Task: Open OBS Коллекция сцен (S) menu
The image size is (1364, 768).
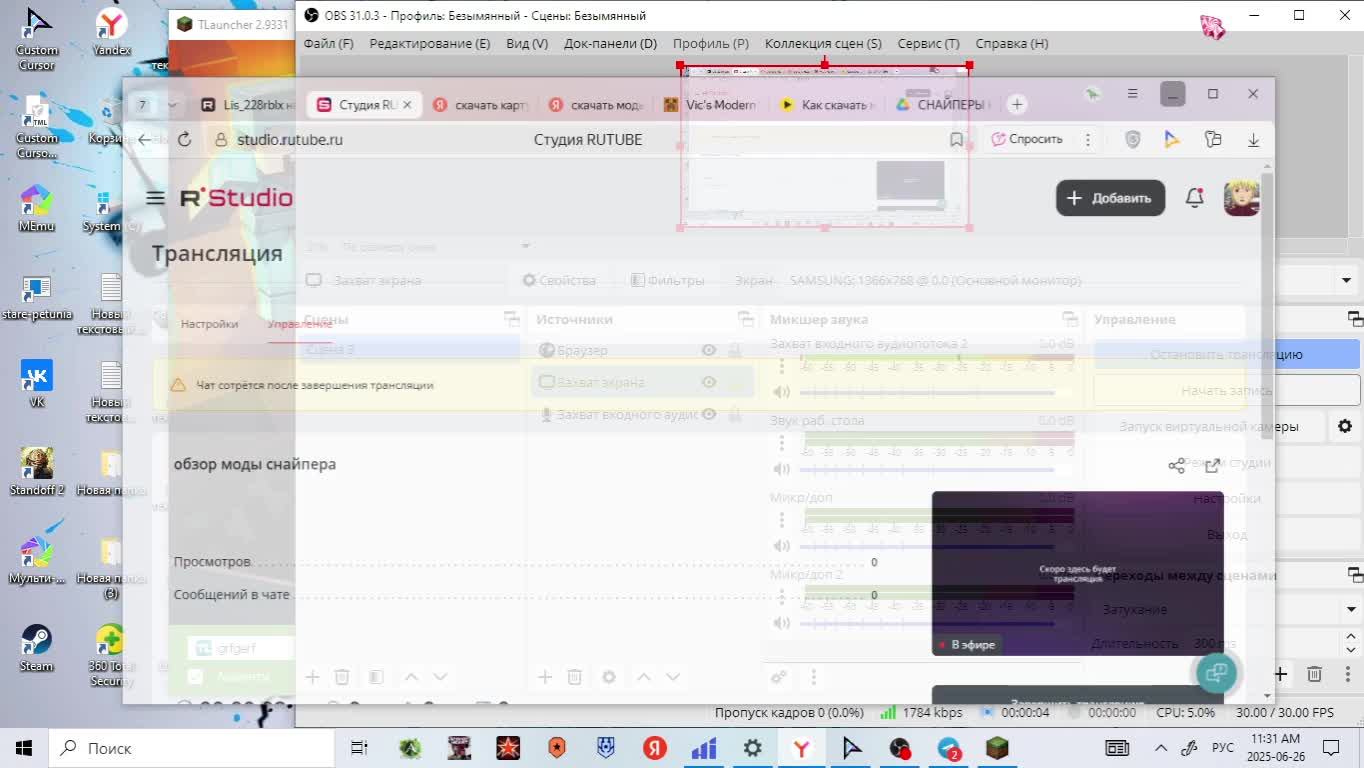Action: click(823, 43)
